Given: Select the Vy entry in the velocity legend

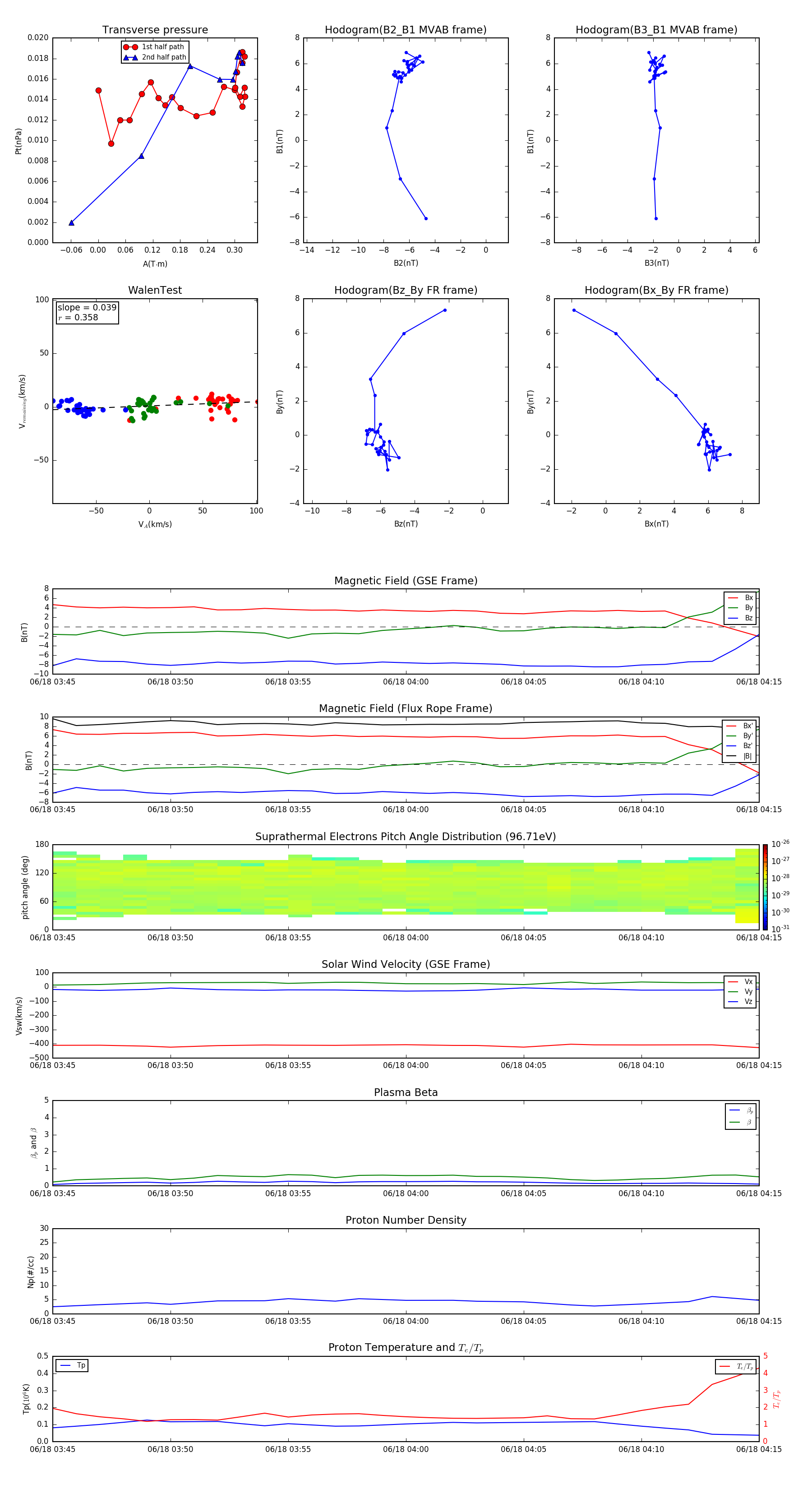Looking at the screenshot, I should (740, 991).
